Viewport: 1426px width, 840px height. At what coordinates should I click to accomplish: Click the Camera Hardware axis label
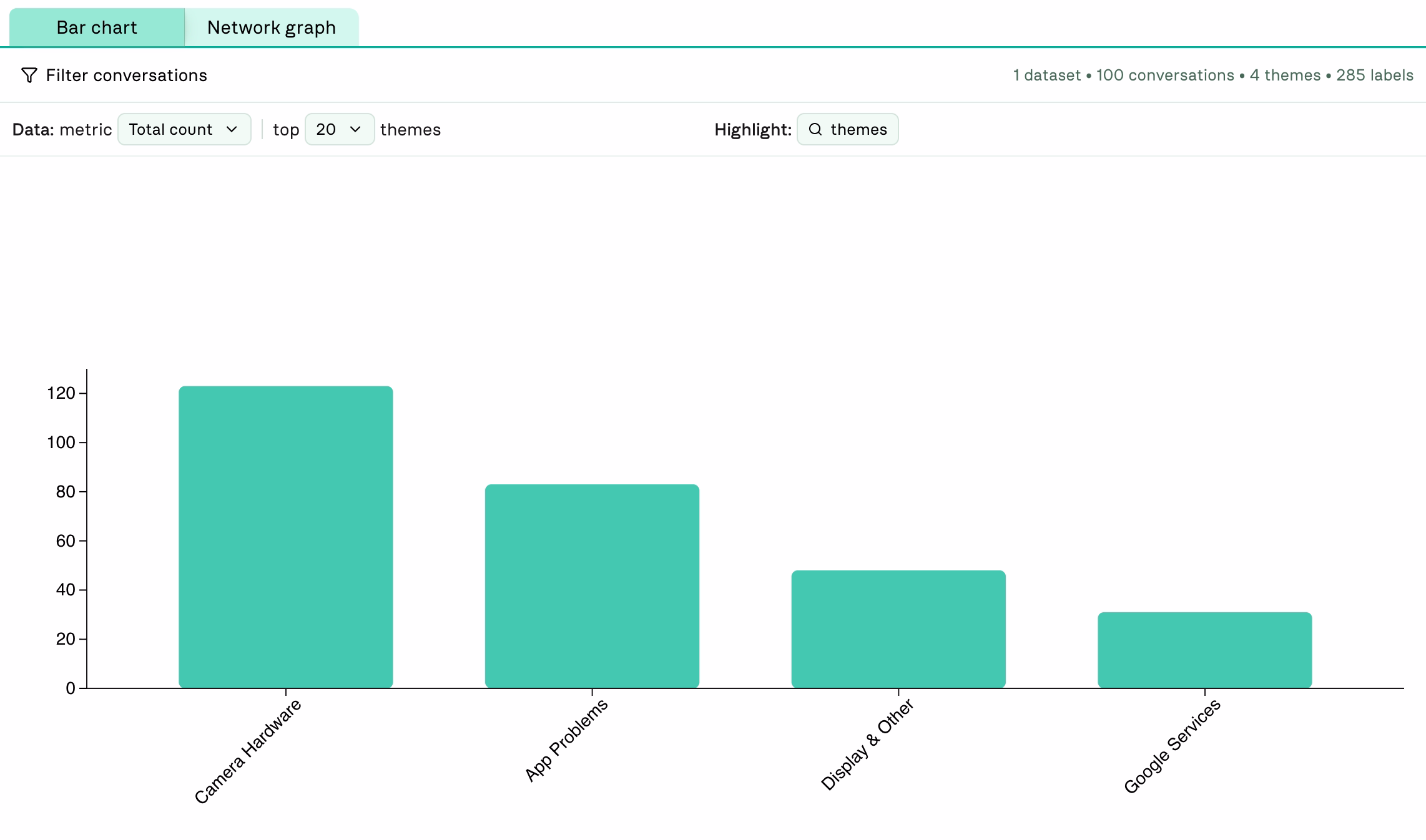click(x=248, y=751)
